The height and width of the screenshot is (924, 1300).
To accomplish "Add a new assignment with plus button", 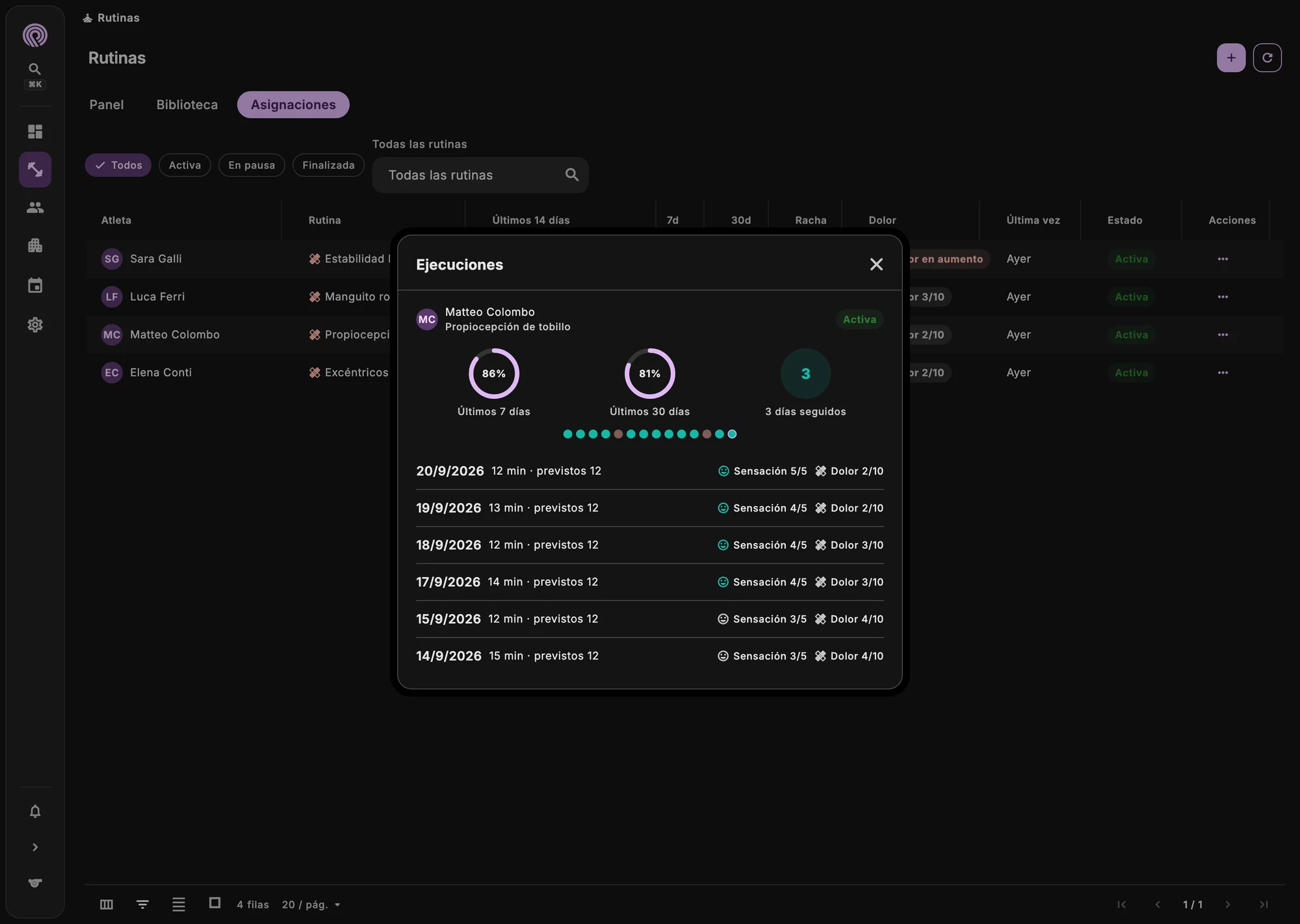I will tap(1231, 58).
